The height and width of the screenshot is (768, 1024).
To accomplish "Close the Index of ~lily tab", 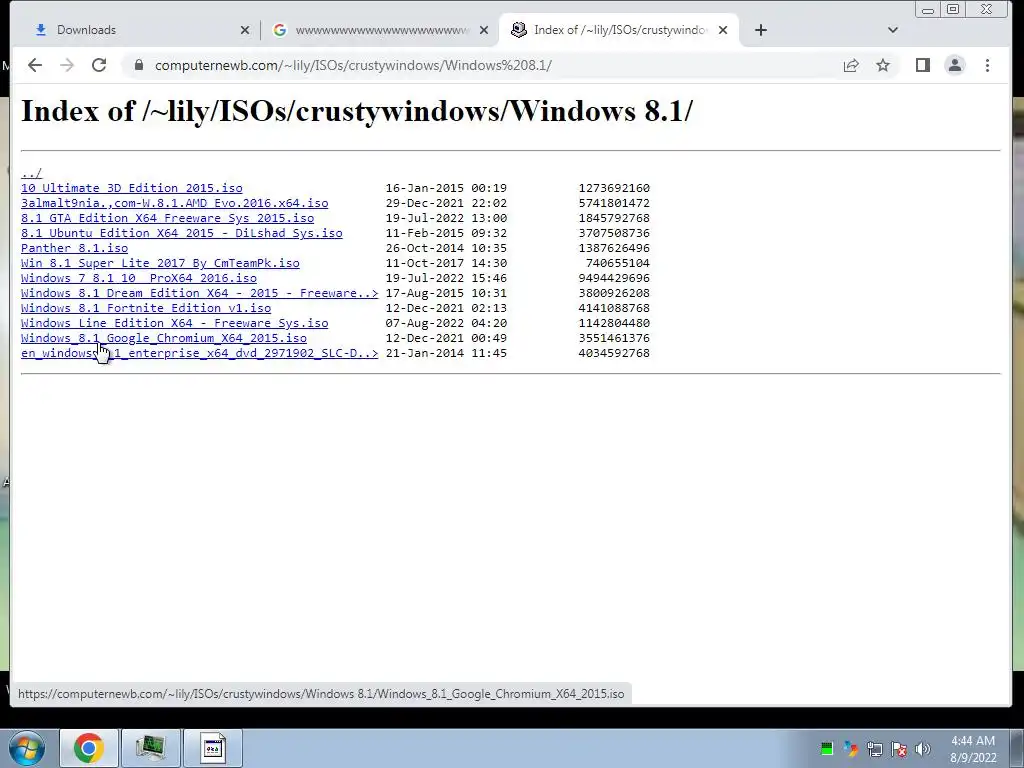I will coord(723,30).
